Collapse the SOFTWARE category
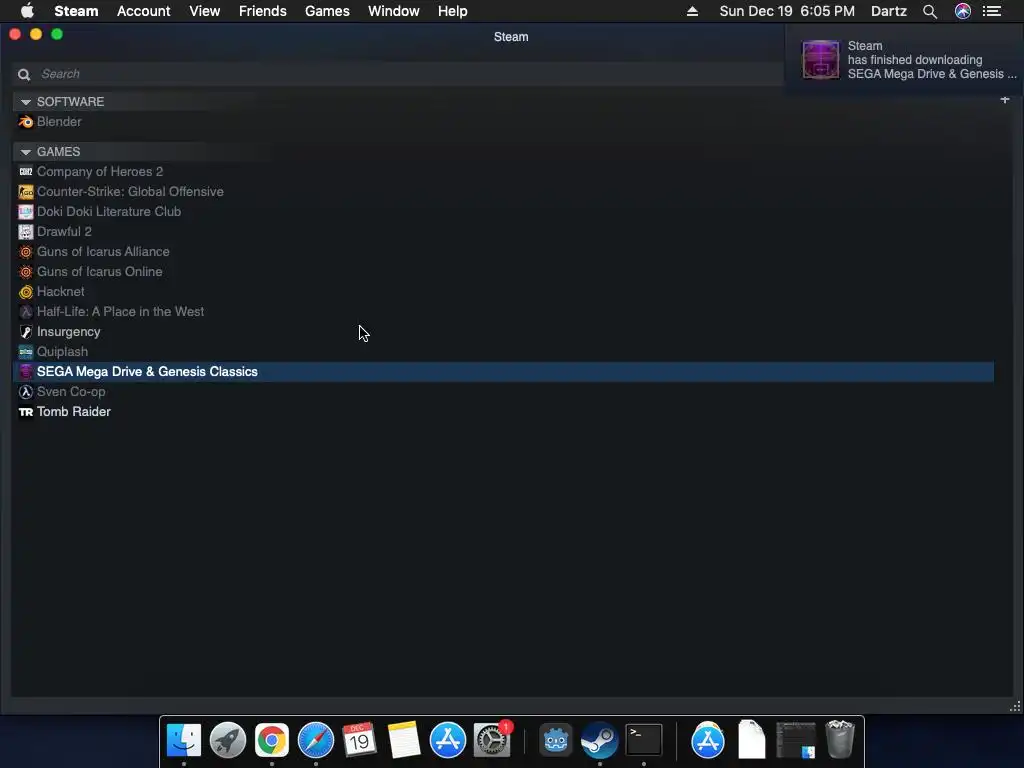This screenshot has height=768, width=1024. tap(25, 102)
